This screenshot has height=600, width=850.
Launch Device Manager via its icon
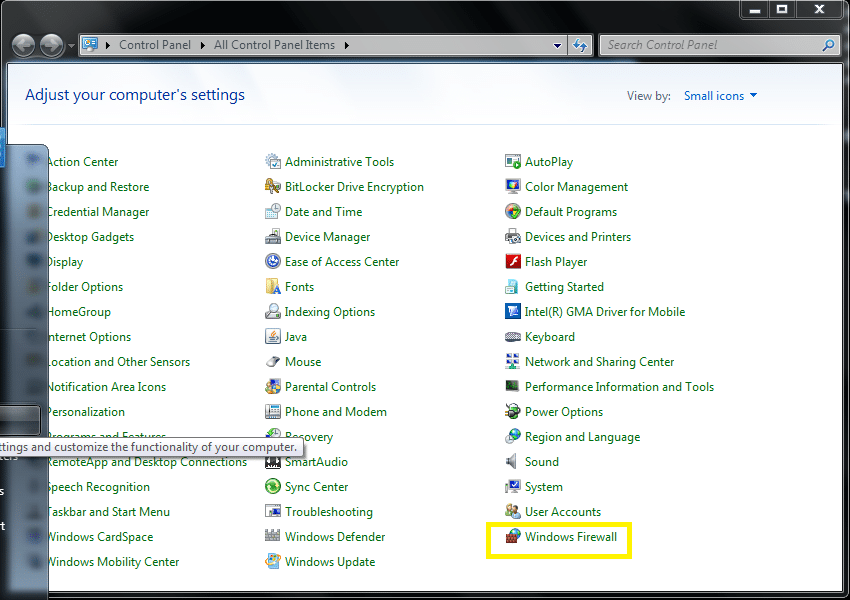click(273, 236)
